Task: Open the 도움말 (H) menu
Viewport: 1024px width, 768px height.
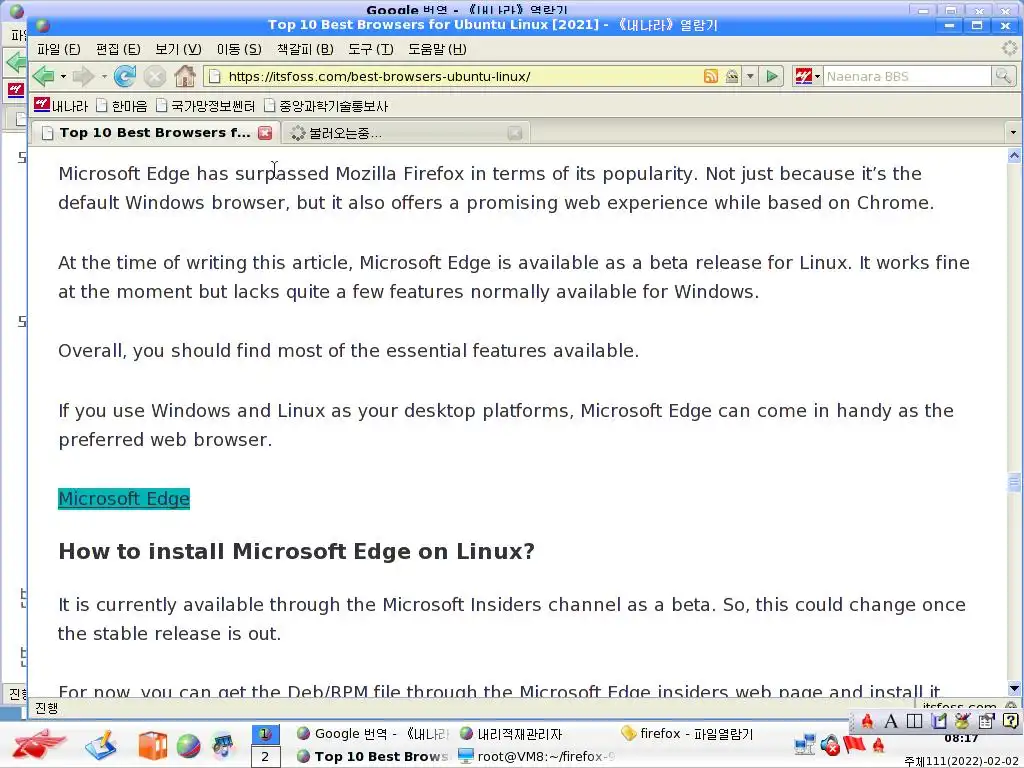Action: (x=437, y=49)
